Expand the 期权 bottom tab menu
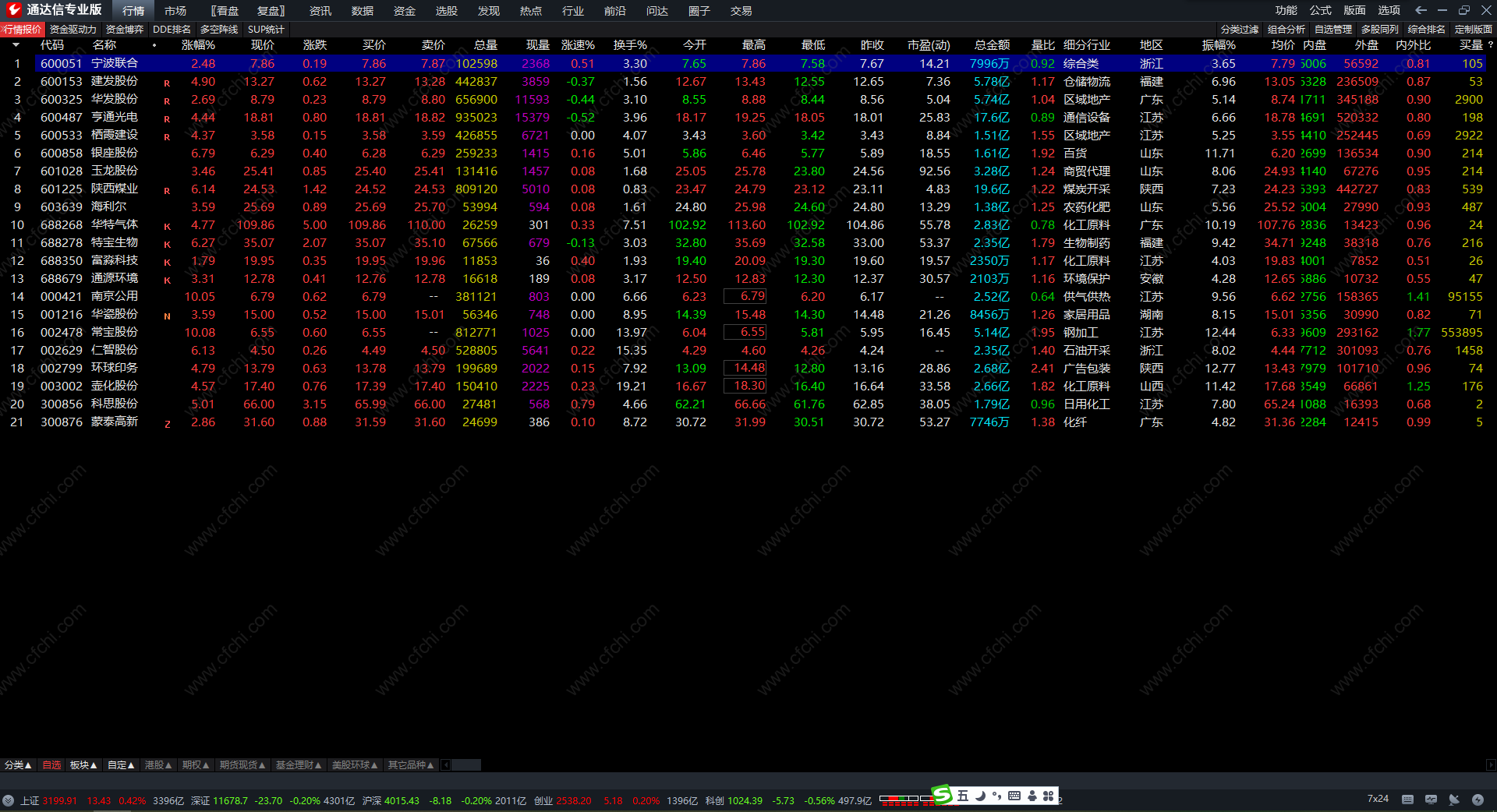The height and width of the screenshot is (812, 1497). [196, 765]
